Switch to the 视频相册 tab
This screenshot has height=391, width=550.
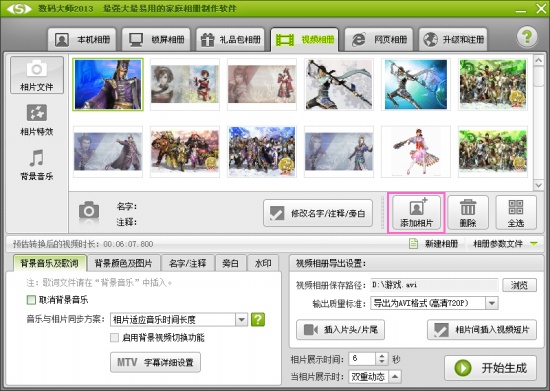point(304,40)
